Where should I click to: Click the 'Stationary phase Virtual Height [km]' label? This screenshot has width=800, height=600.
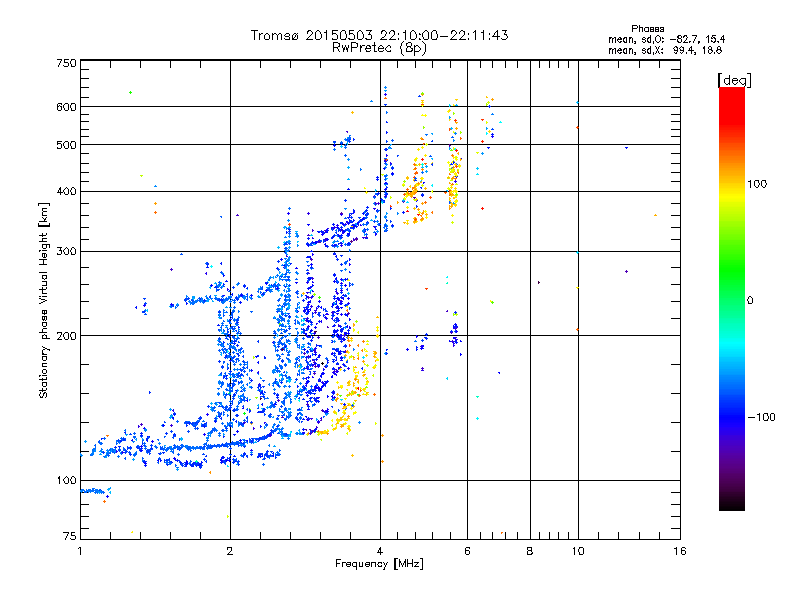pos(44,301)
